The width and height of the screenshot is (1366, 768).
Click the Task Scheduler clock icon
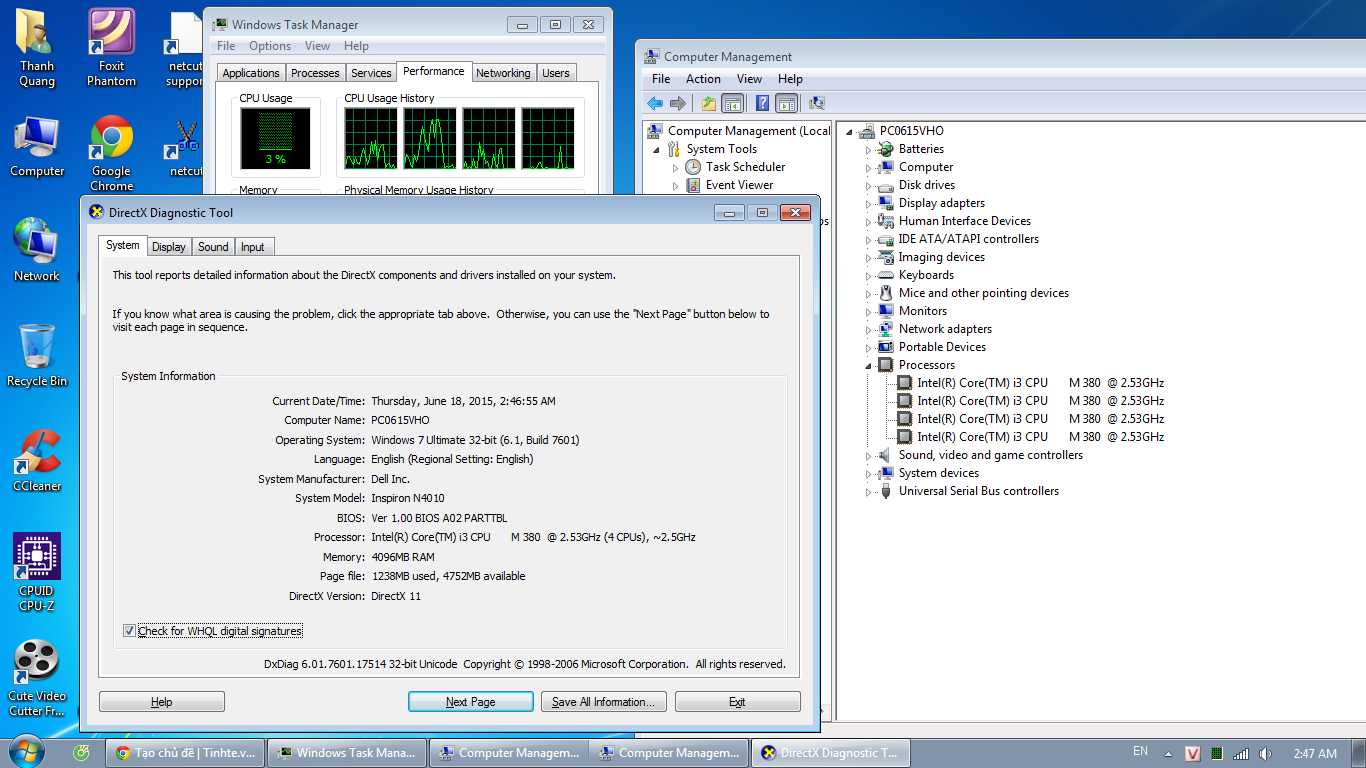pos(693,167)
